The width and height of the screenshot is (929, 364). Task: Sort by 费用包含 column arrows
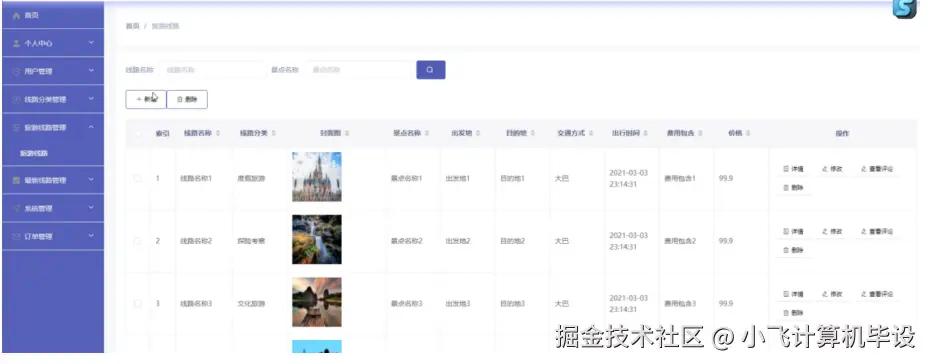point(700,133)
